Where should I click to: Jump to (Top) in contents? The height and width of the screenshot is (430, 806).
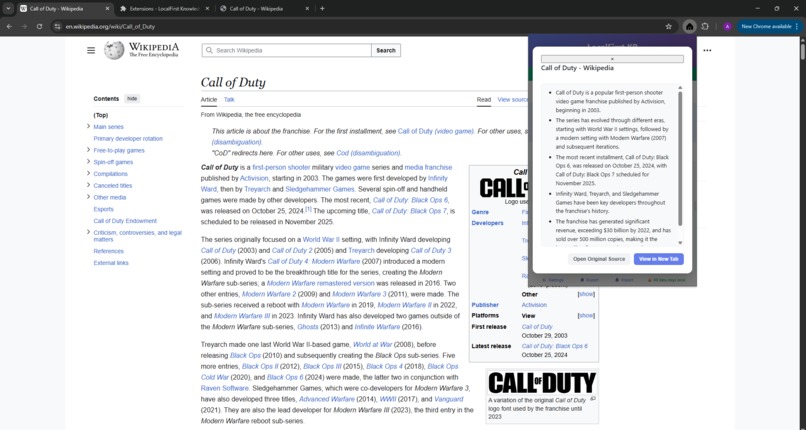click(101, 115)
